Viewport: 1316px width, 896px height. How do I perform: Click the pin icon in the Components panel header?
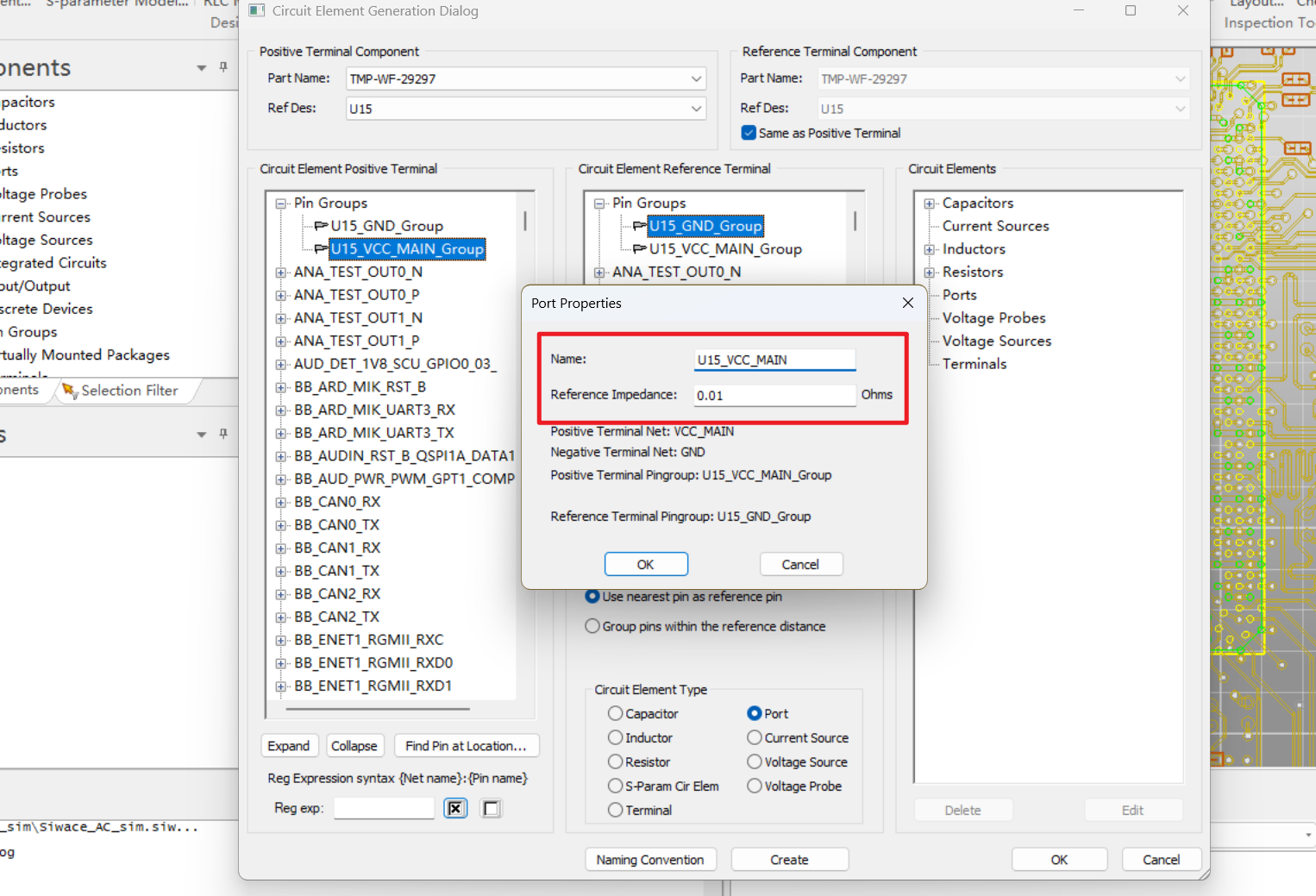click(x=223, y=67)
